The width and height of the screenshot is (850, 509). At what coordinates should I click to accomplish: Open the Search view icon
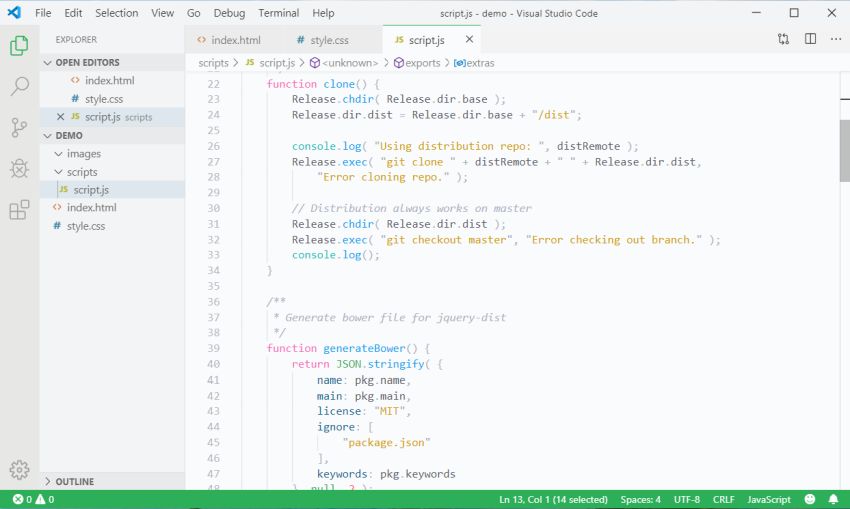[x=19, y=87]
